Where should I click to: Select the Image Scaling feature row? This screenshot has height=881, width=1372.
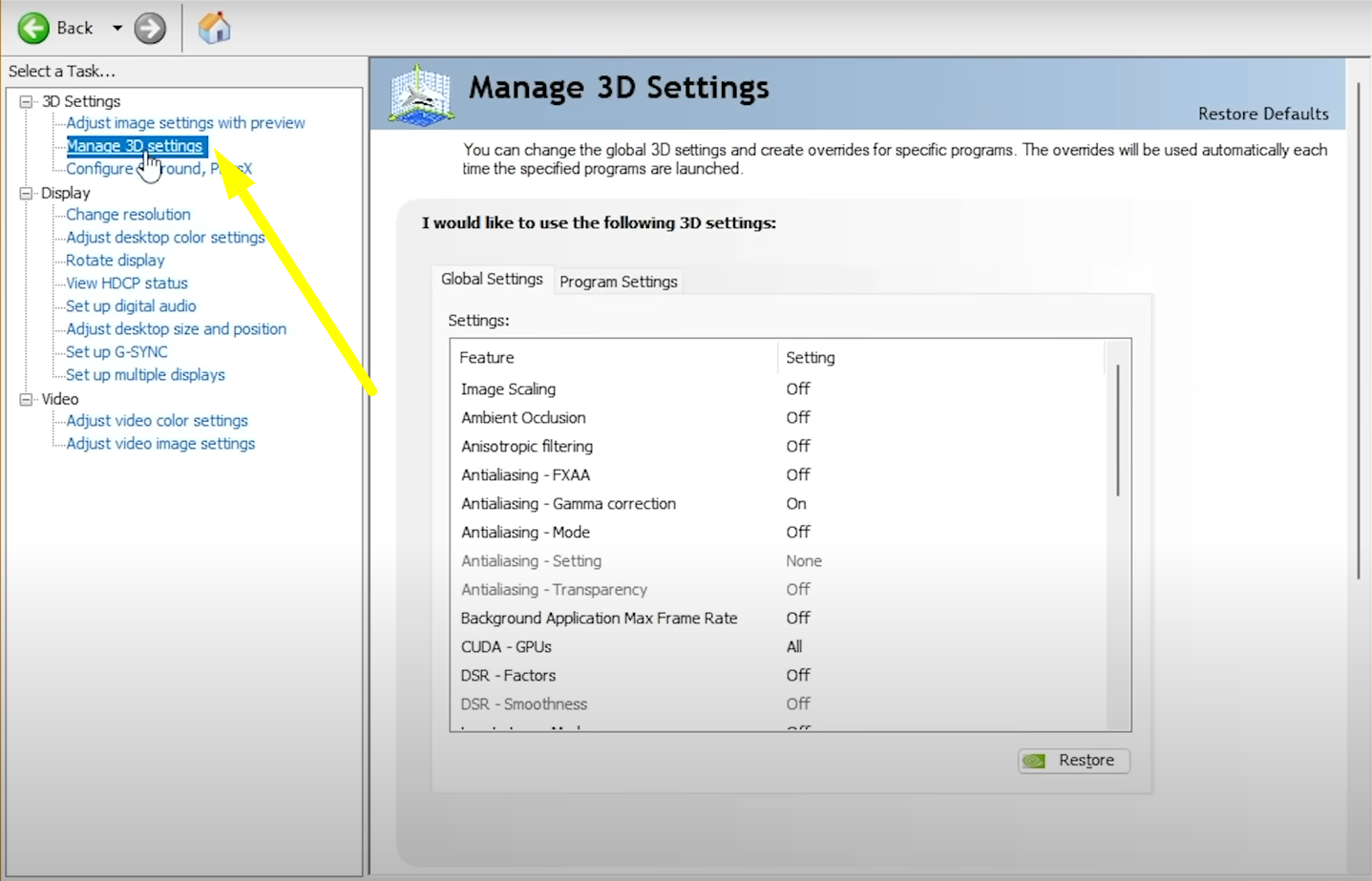(777, 389)
